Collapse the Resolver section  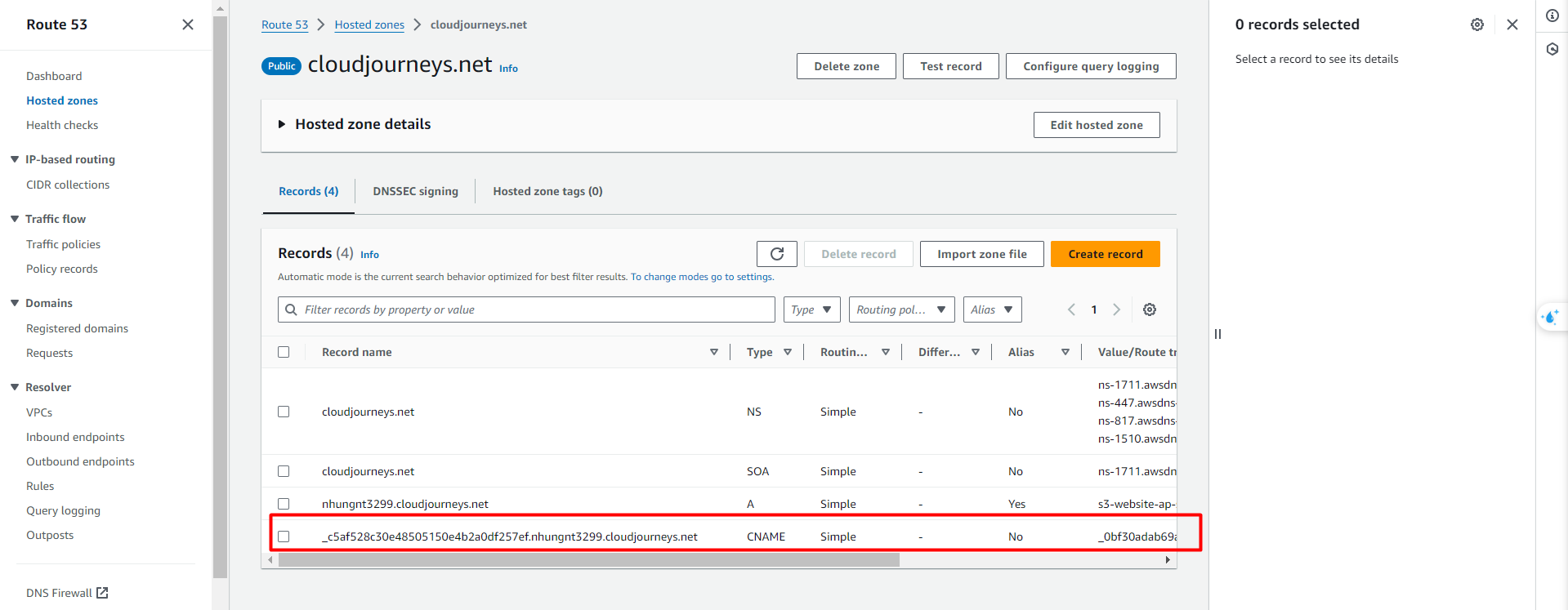click(x=15, y=387)
